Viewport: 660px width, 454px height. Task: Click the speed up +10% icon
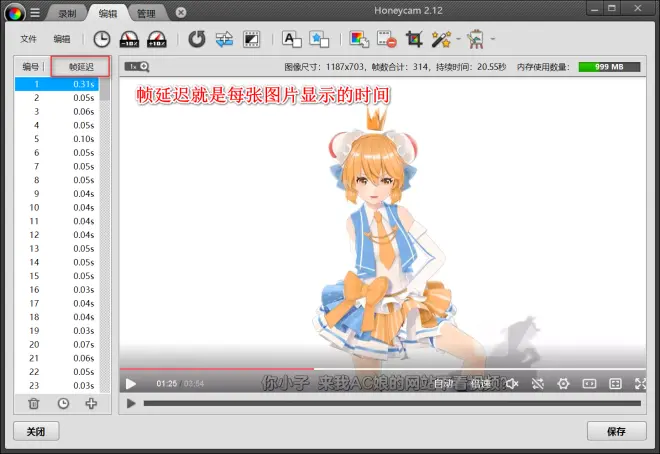(x=157, y=39)
